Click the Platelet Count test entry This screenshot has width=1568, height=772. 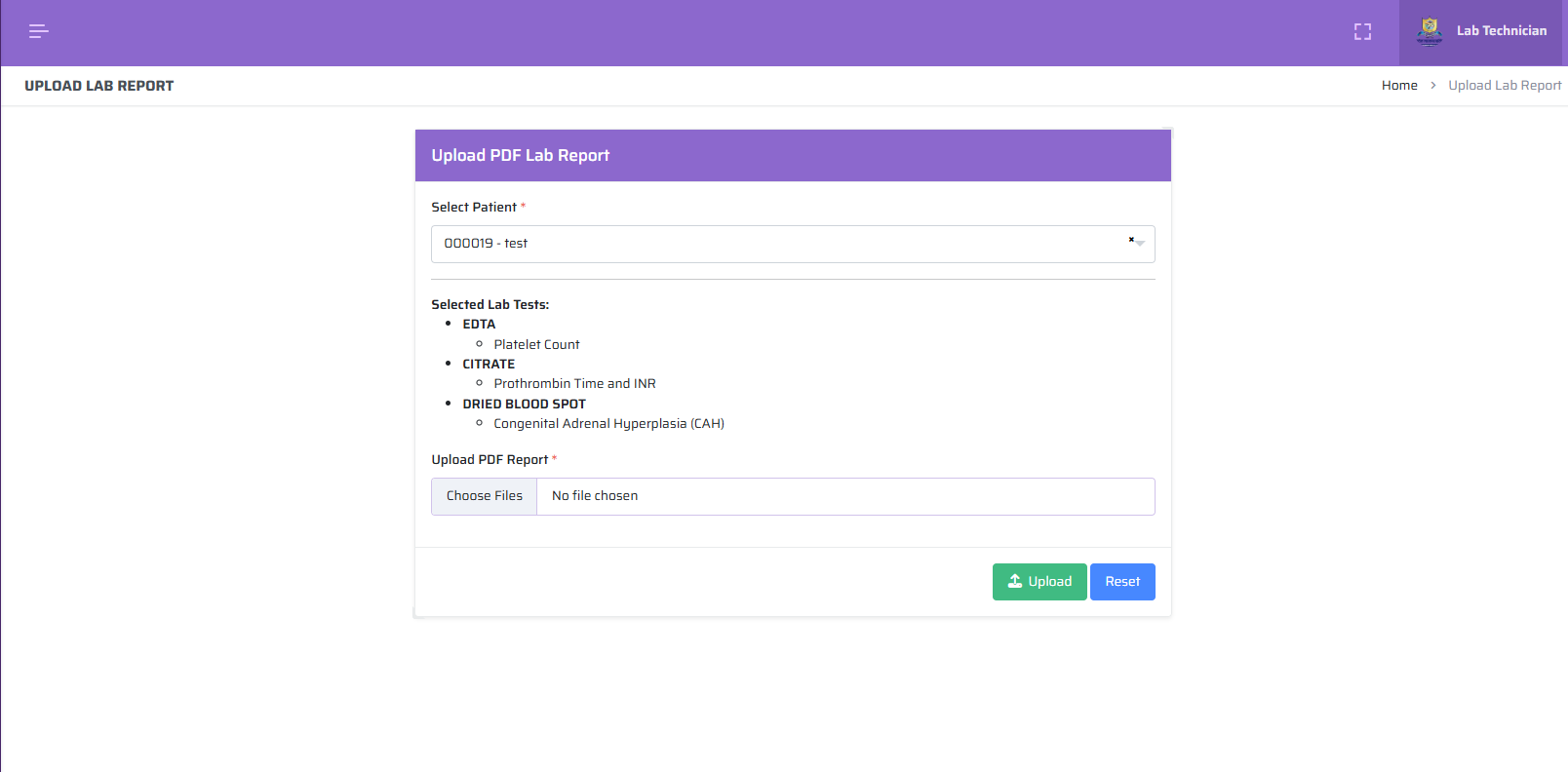(536, 345)
